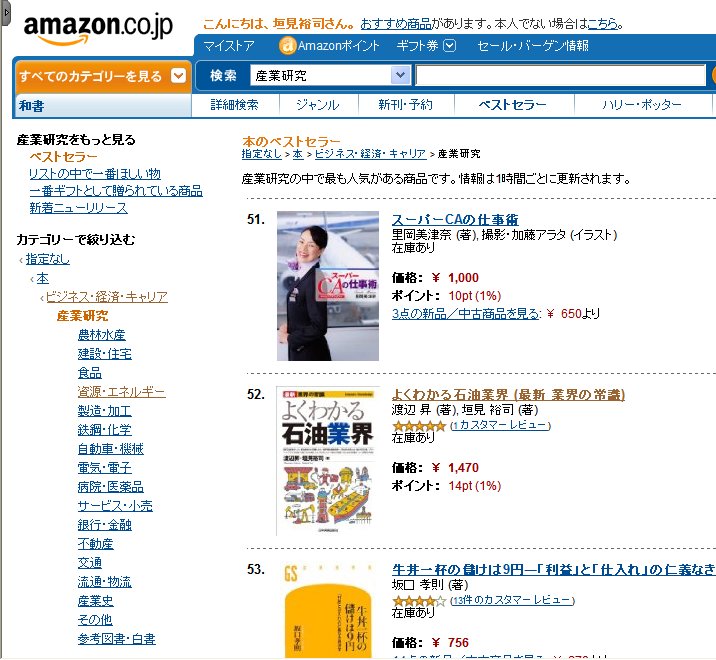Open the ジャンル tab
This screenshot has height=660, width=716.
coord(318,105)
